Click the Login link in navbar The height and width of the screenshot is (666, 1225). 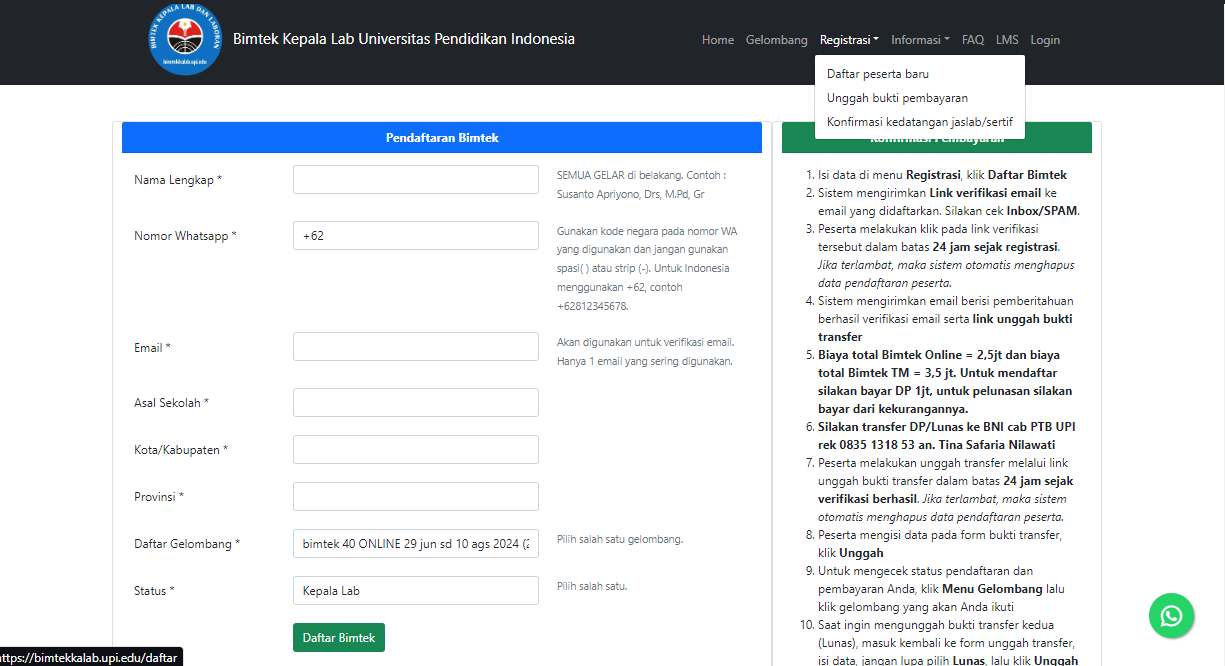pyautogui.click(x=1045, y=40)
